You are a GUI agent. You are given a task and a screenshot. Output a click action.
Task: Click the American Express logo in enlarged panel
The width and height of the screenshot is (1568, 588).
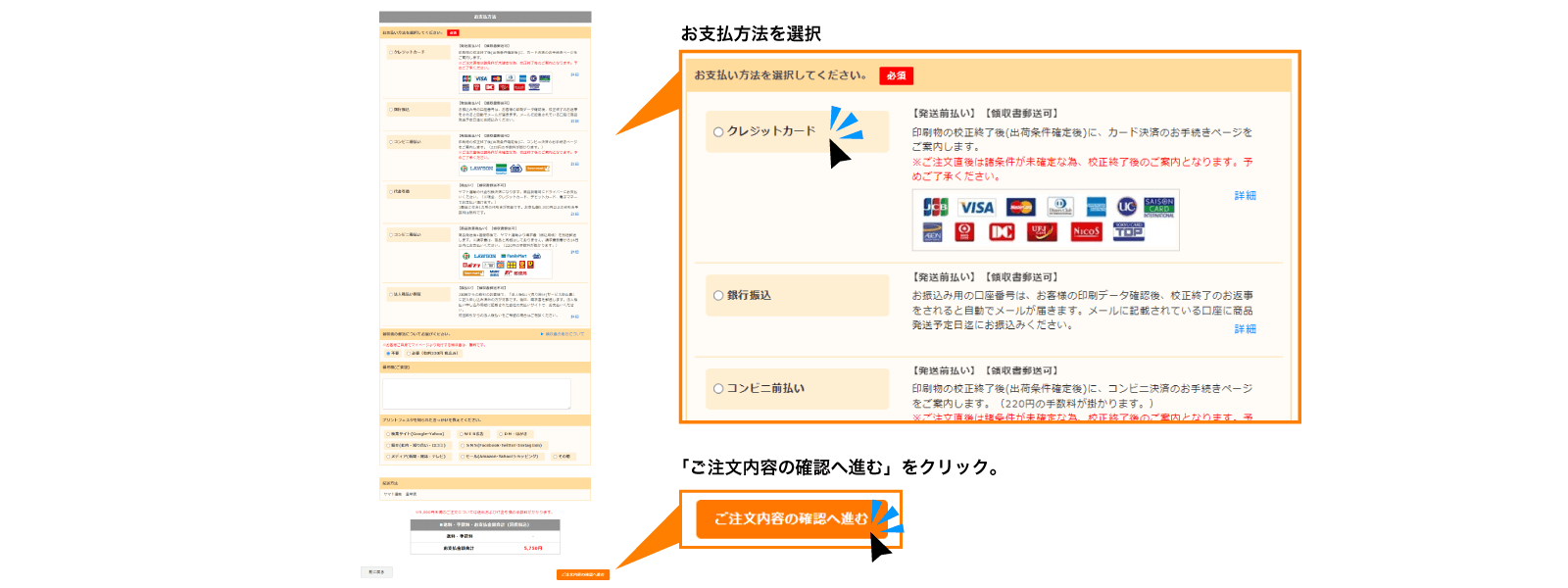1096,207
